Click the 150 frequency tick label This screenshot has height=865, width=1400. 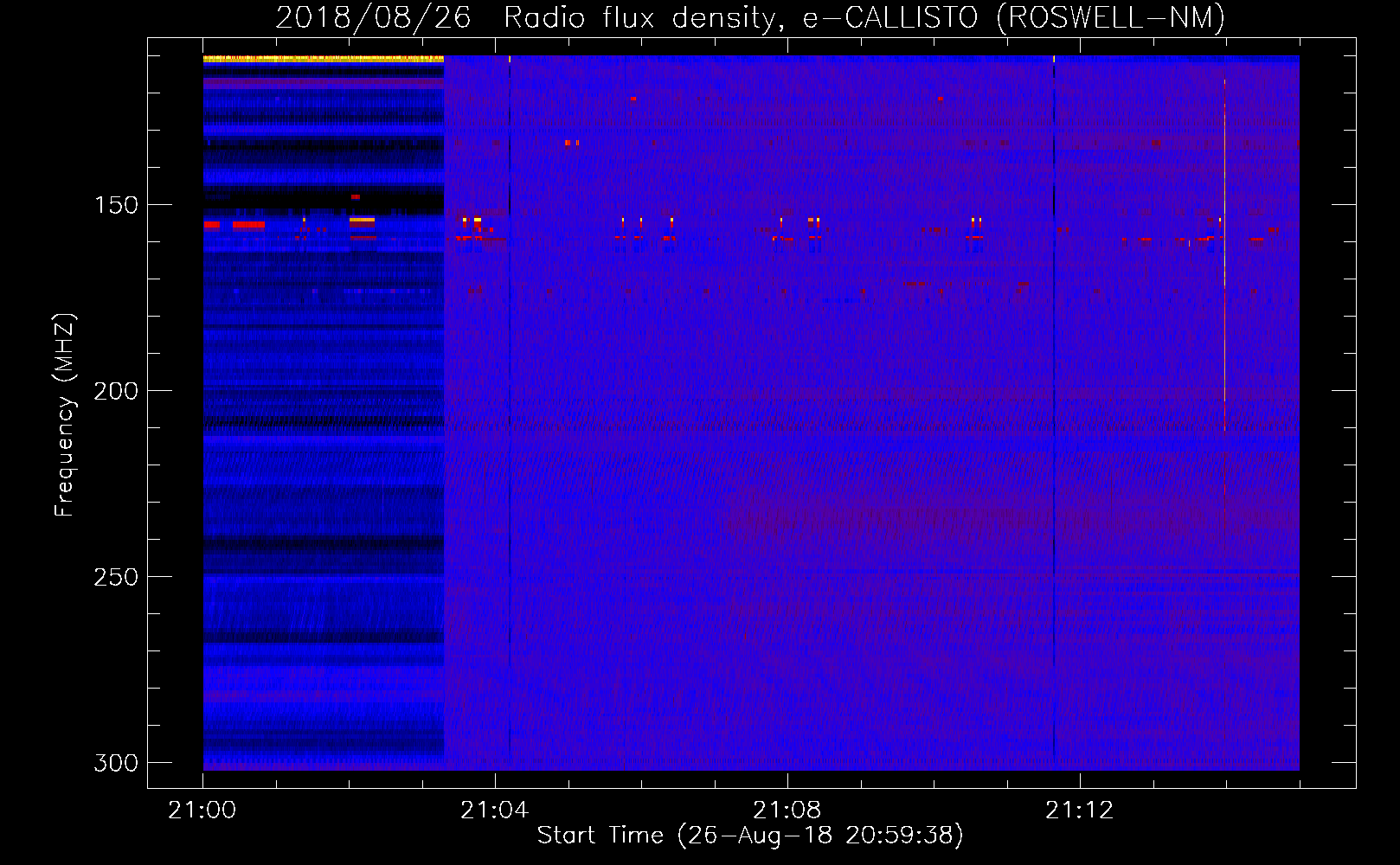pyautogui.click(x=116, y=205)
